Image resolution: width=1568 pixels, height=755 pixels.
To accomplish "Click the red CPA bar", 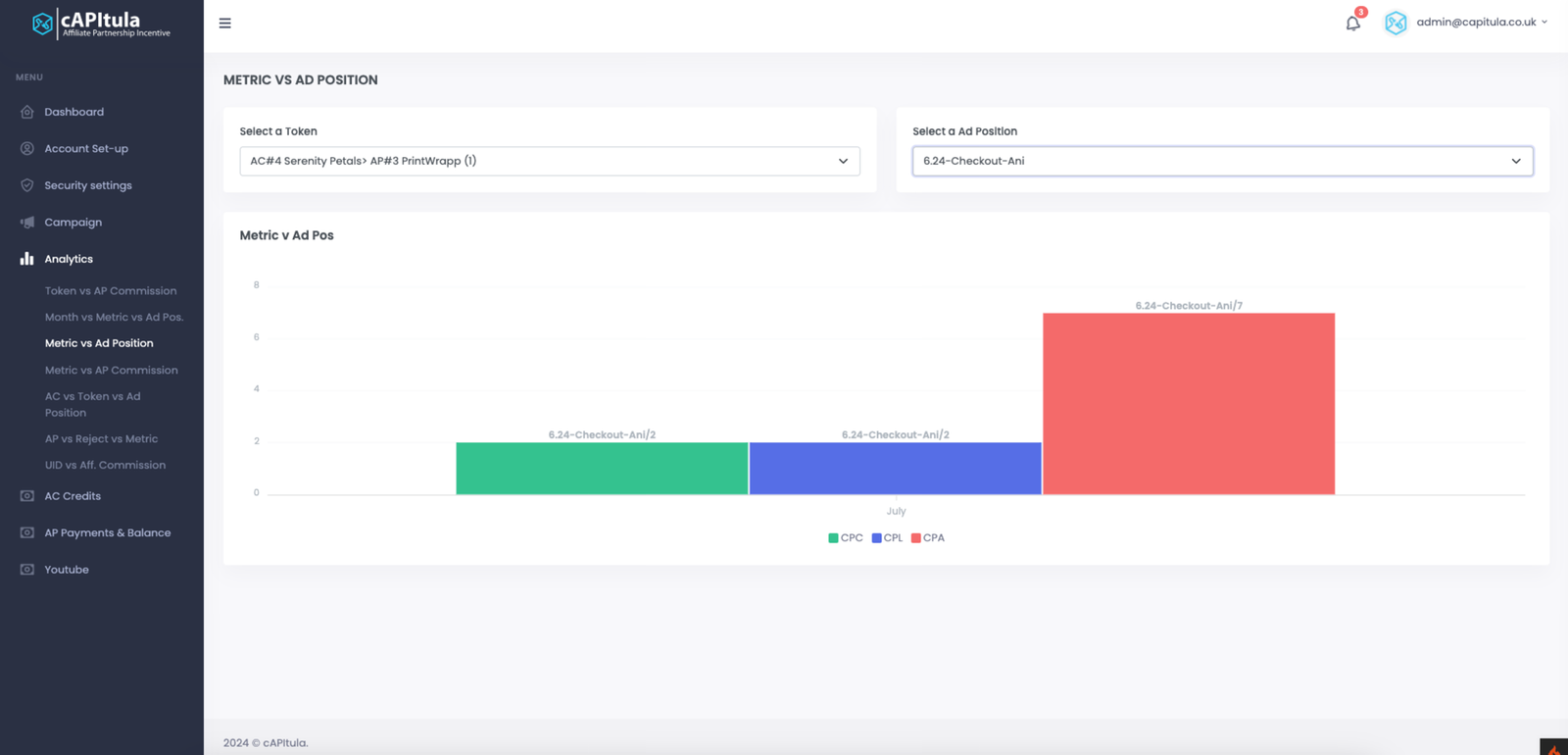I will coord(1188,404).
